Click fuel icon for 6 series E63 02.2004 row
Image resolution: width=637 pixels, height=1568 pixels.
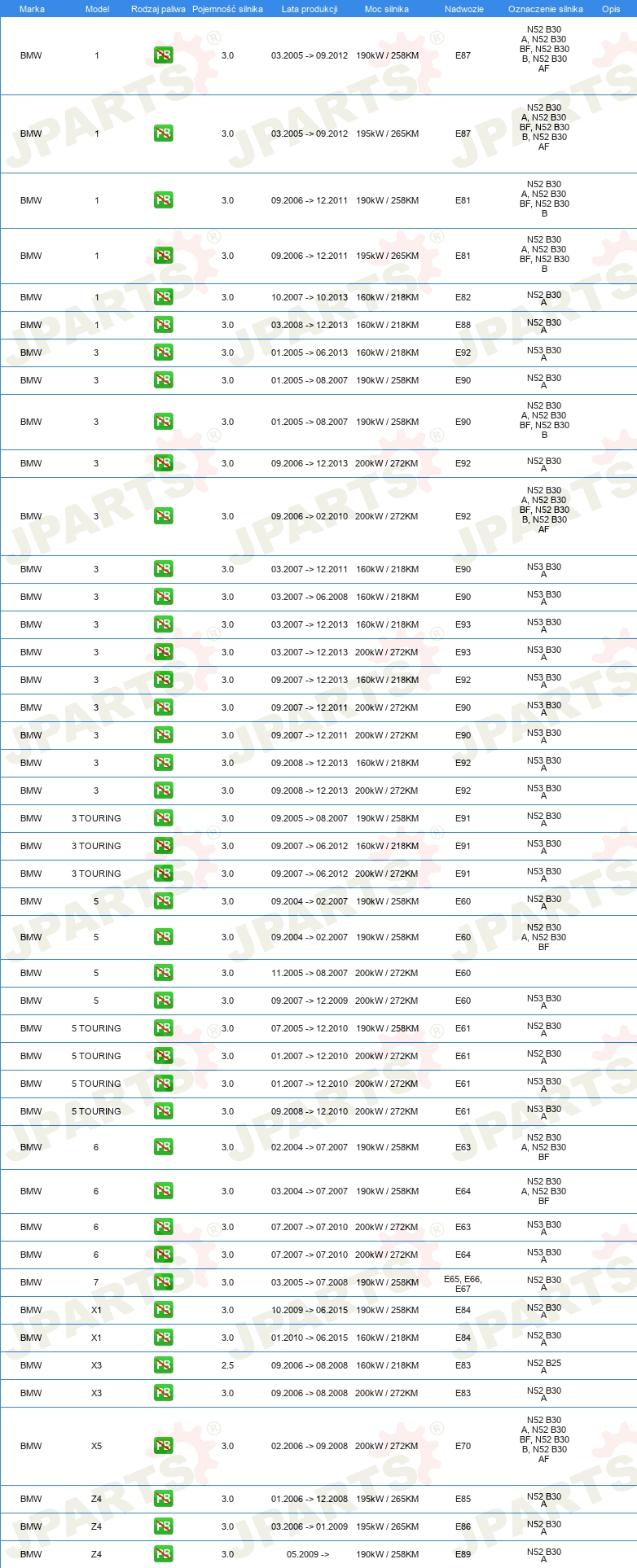point(163,1147)
